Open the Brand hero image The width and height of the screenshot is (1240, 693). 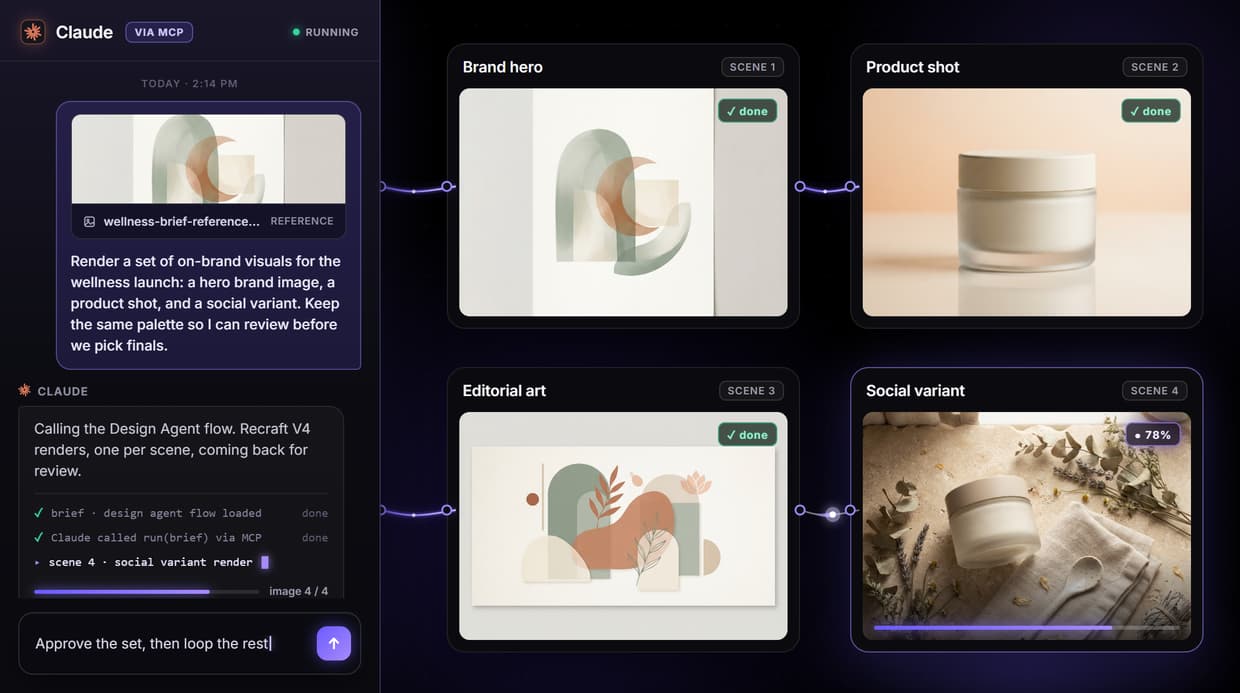point(623,202)
